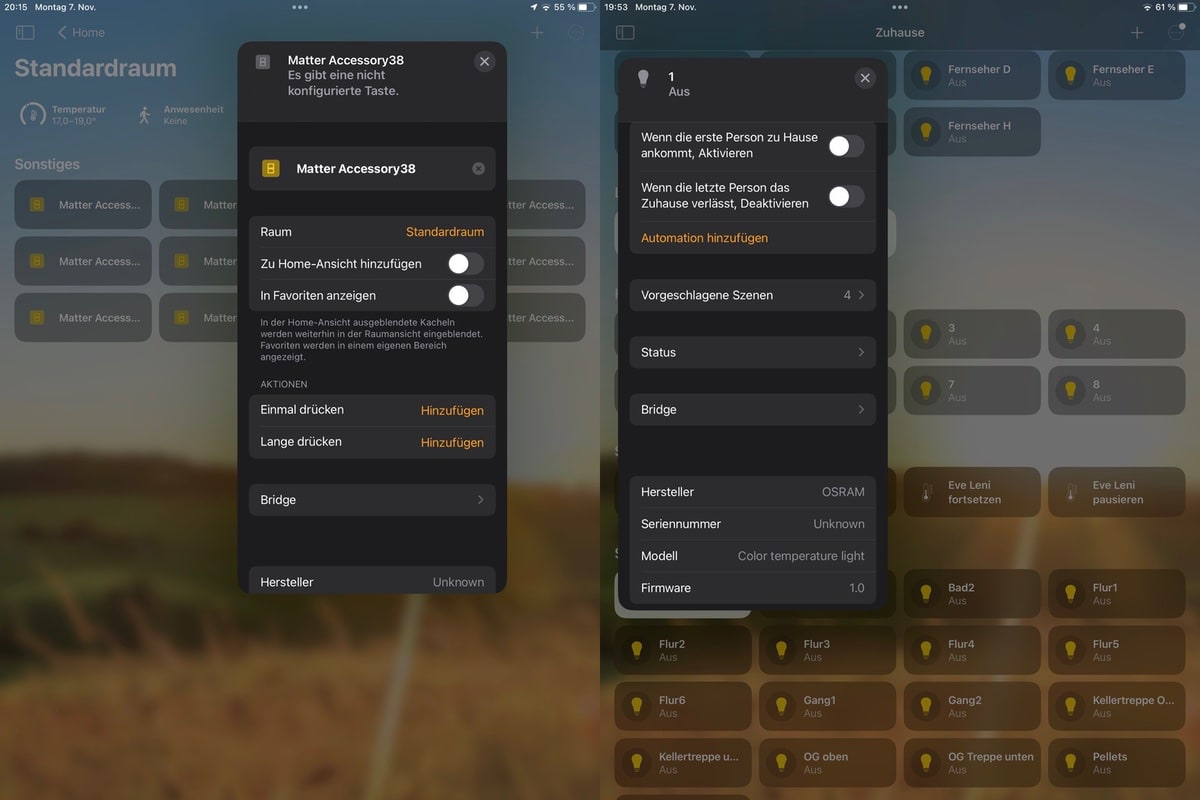
Task: Tap the Eve Leni pausieren thermometer icon
Action: pyautogui.click(x=1070, y=492)
